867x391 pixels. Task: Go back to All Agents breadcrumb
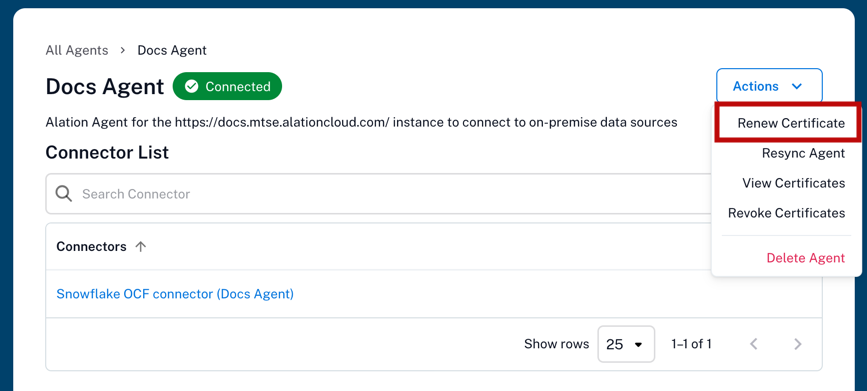coord(77,50)
